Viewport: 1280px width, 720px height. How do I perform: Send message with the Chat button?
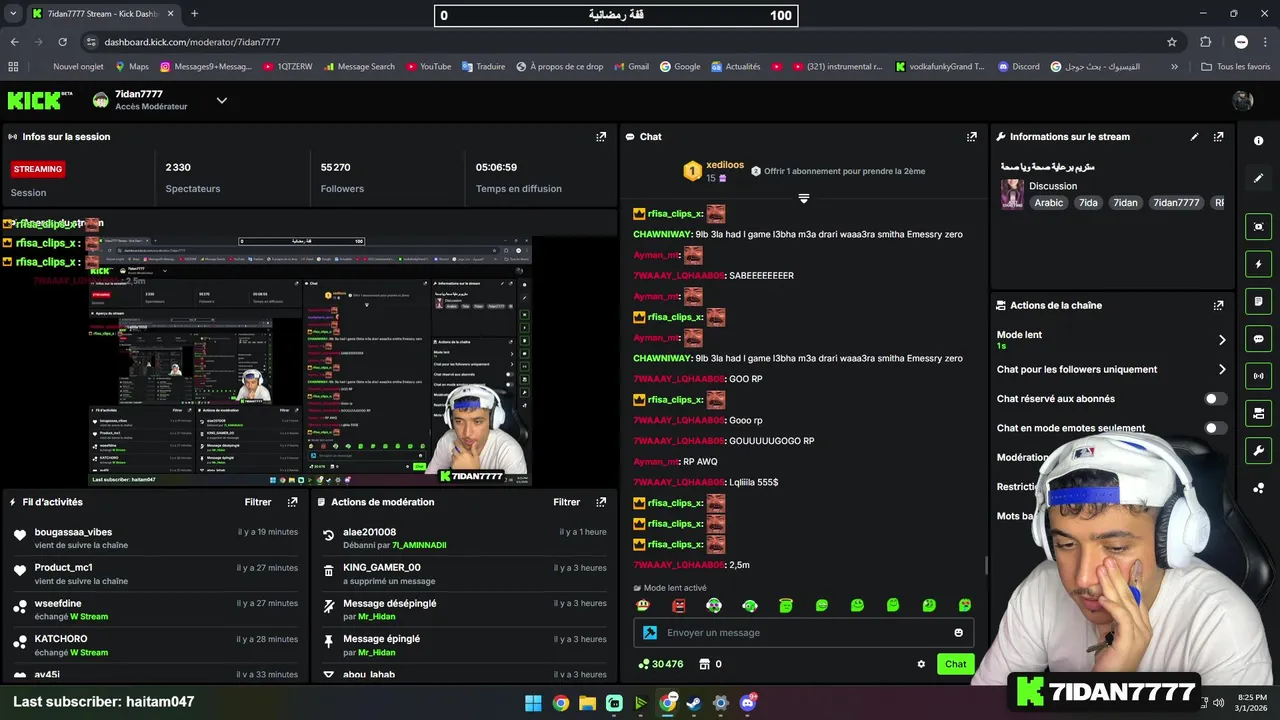[955, 664]
